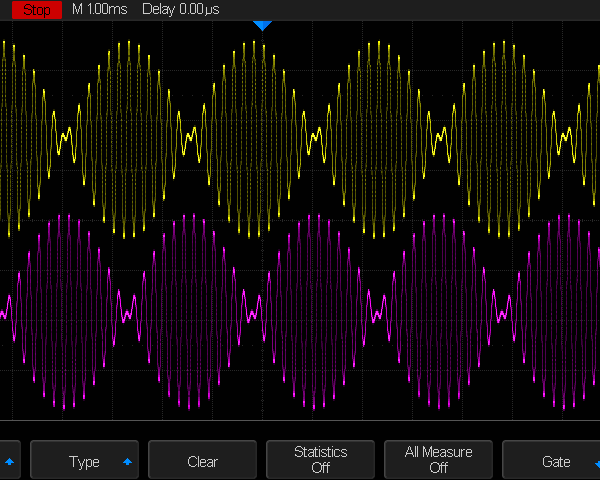Click the magenta waveform null below the trigger marker
Screen dimensions: 600x480
click(x=252, y=310)
